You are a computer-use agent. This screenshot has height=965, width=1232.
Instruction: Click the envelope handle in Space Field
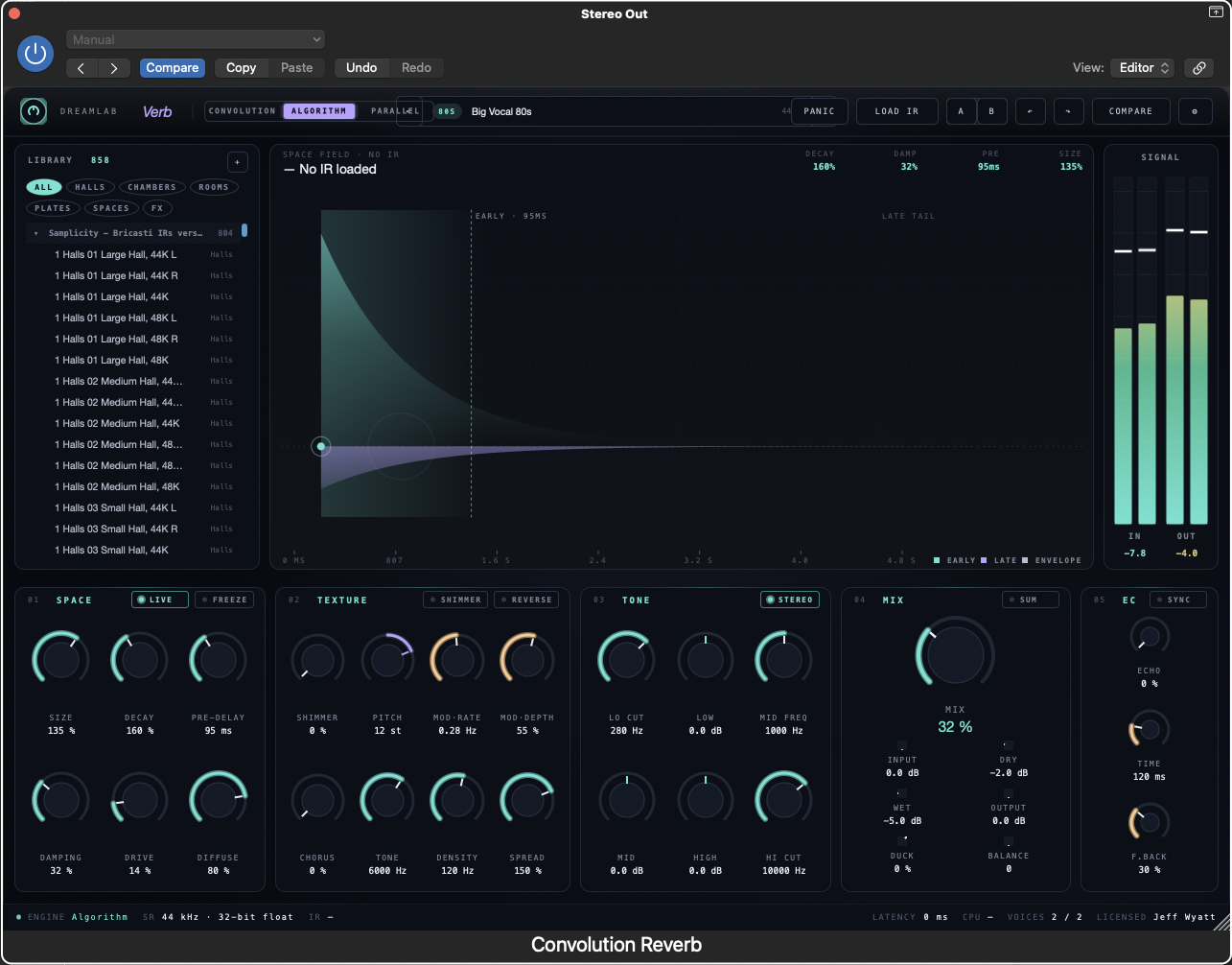pyautogui.click(x=321, y=446)
